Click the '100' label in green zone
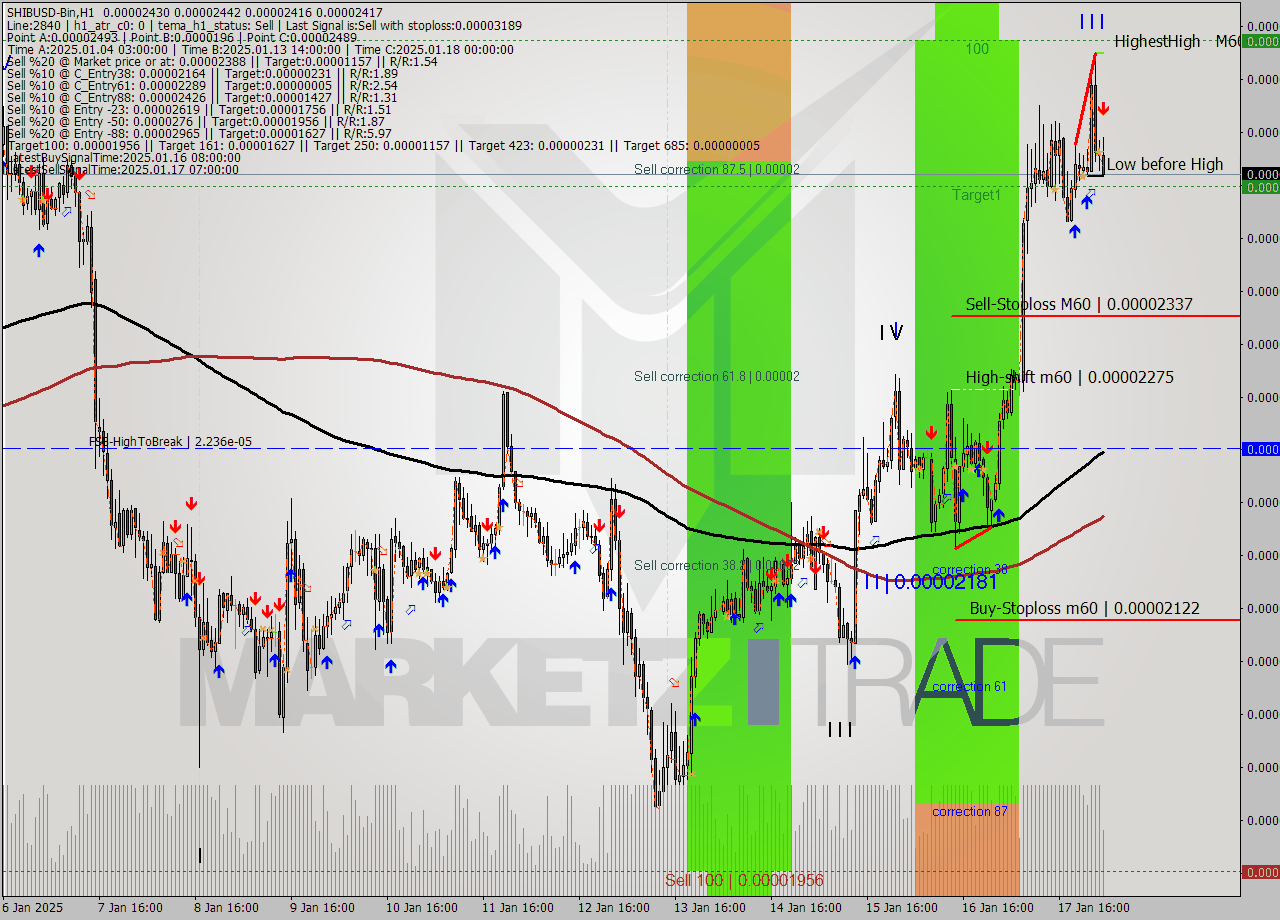Screen dimensions: 1280x920 (977, 48)
